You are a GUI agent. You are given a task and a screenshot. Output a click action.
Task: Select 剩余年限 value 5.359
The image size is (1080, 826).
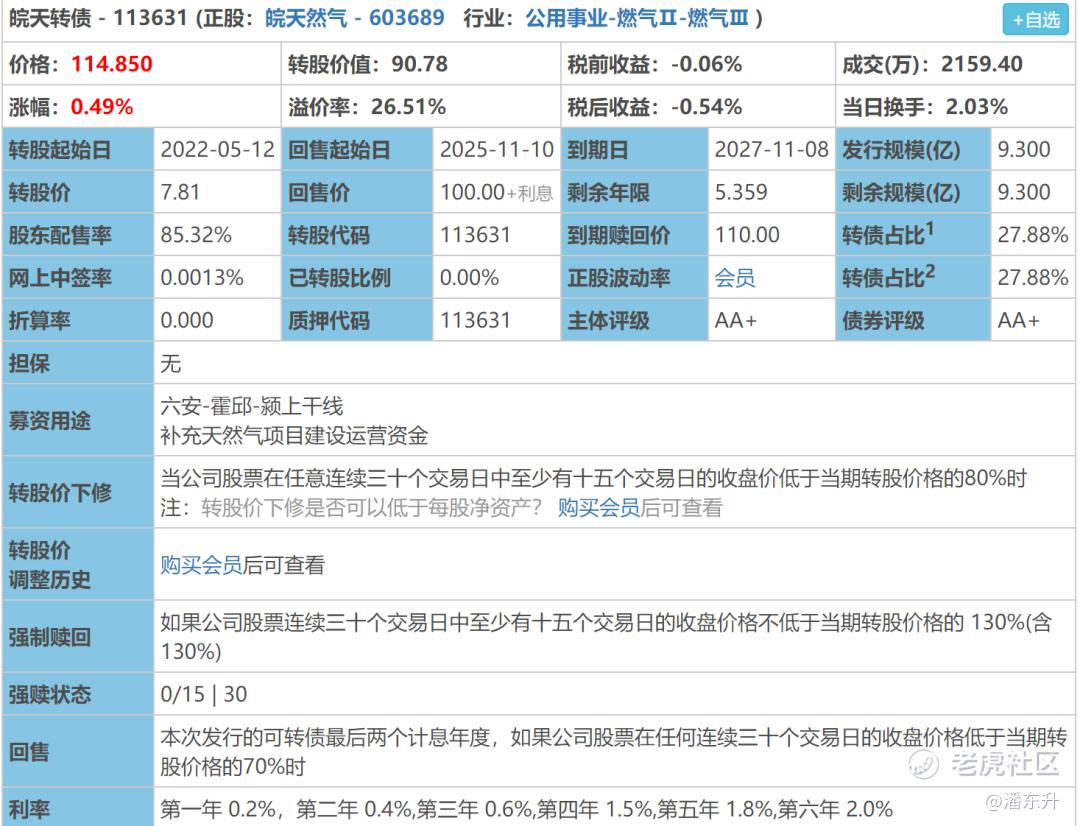coord(741,192)
